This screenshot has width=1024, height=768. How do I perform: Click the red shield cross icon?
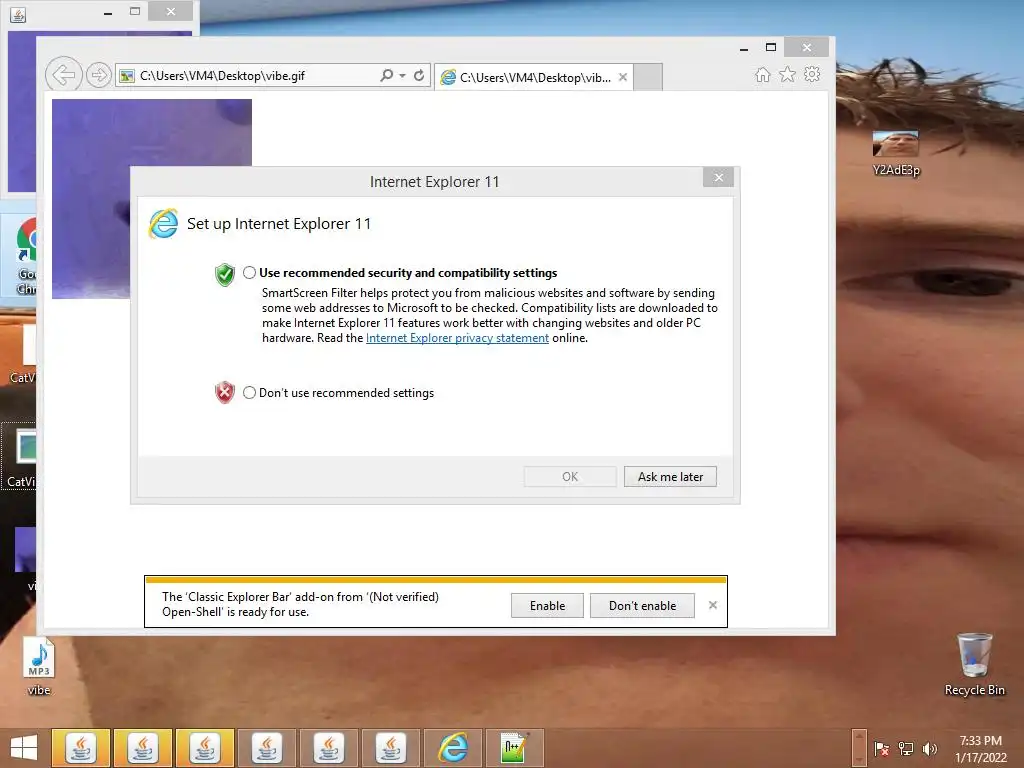pyautogui.click(x=225, y=392)
